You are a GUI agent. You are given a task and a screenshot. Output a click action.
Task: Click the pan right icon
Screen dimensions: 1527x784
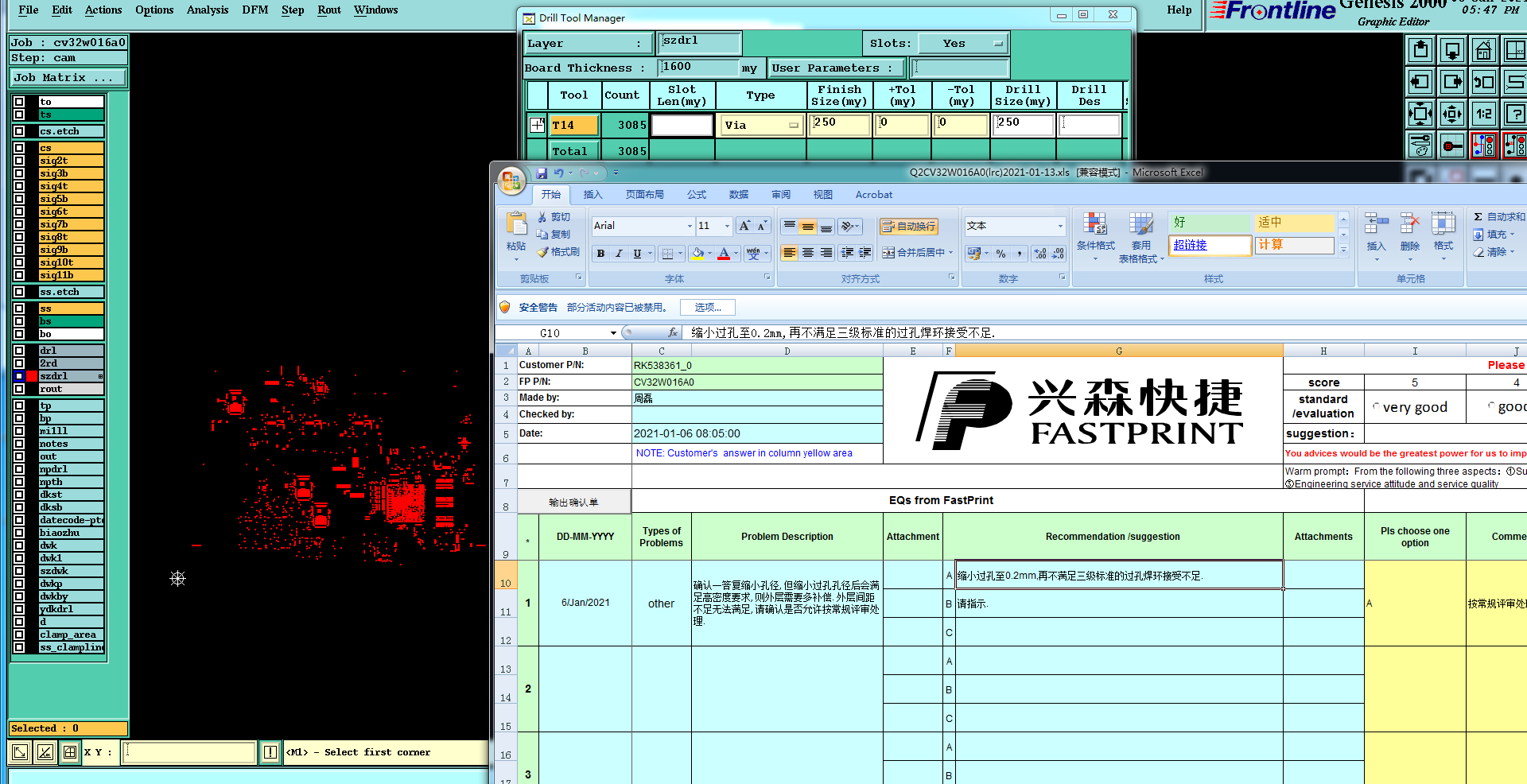pyautogui.click(x=1452, y=82)
